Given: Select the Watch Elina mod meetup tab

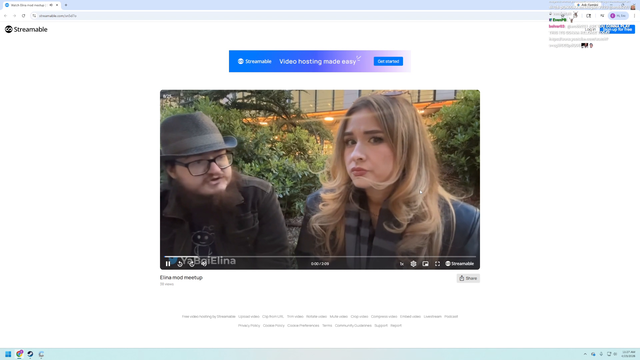Looking at the screenshot, I should pos(31,5).
